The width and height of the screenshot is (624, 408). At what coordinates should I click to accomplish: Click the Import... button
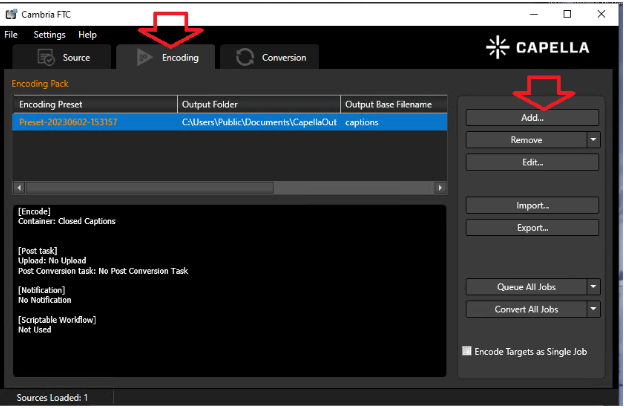tap(532, 205)
